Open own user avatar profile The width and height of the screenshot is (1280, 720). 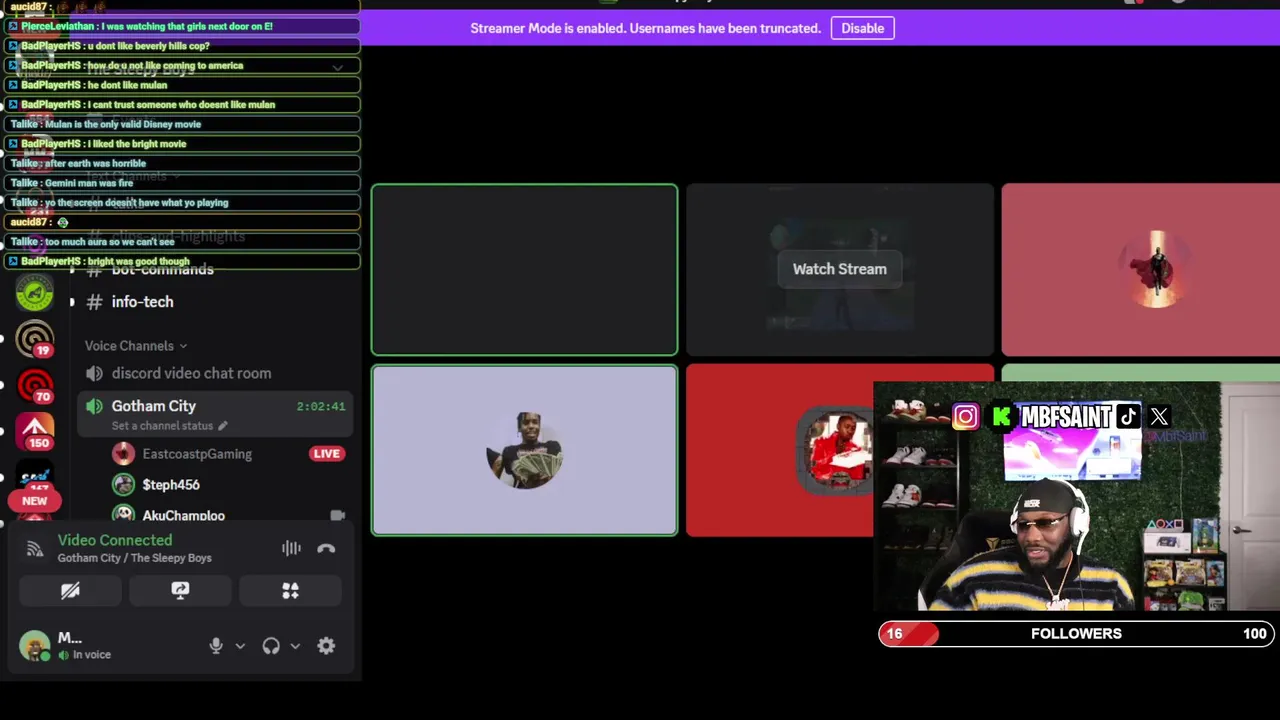[35, 646]
